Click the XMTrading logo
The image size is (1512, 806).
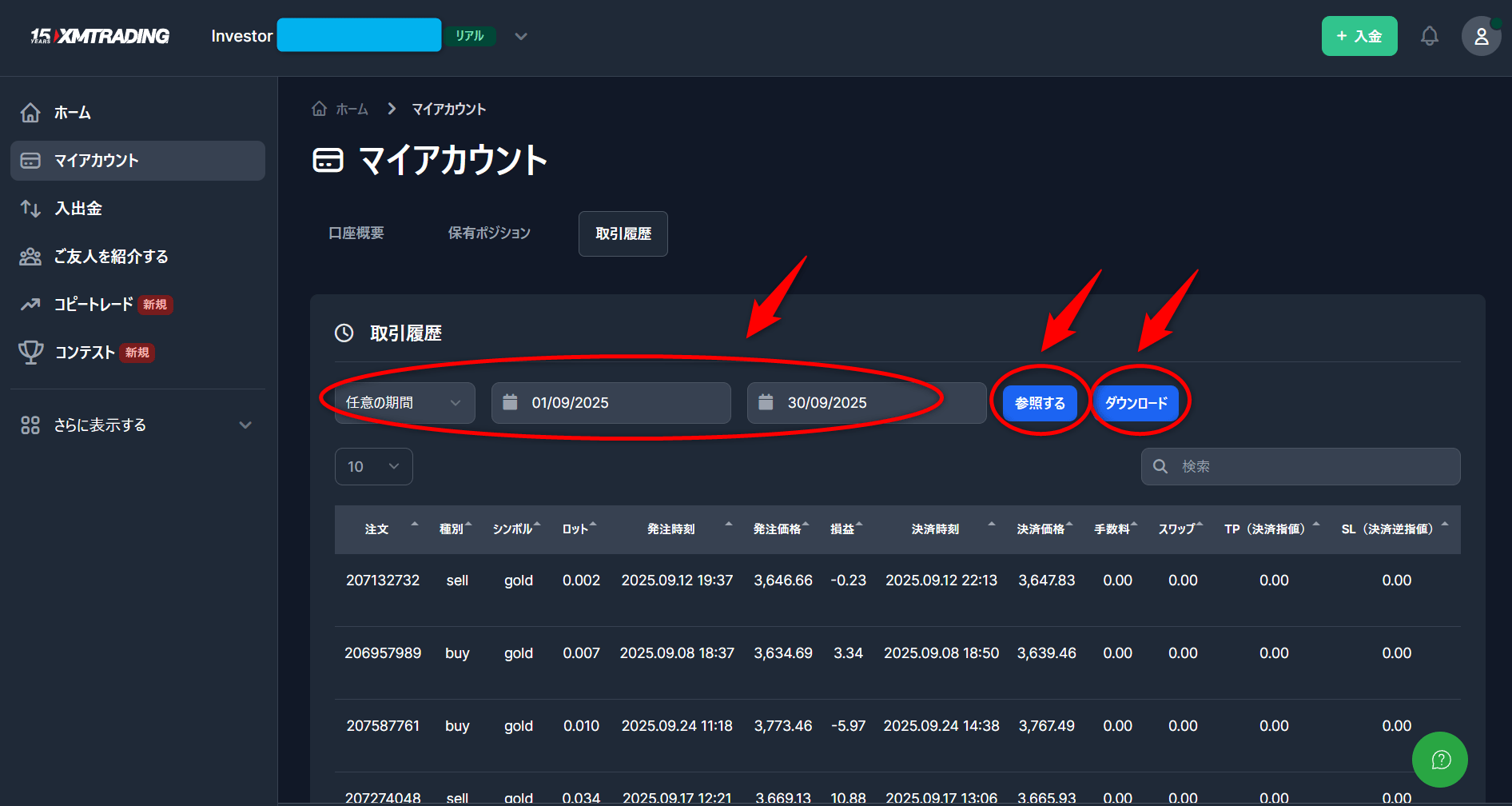(x=101, y=36)
